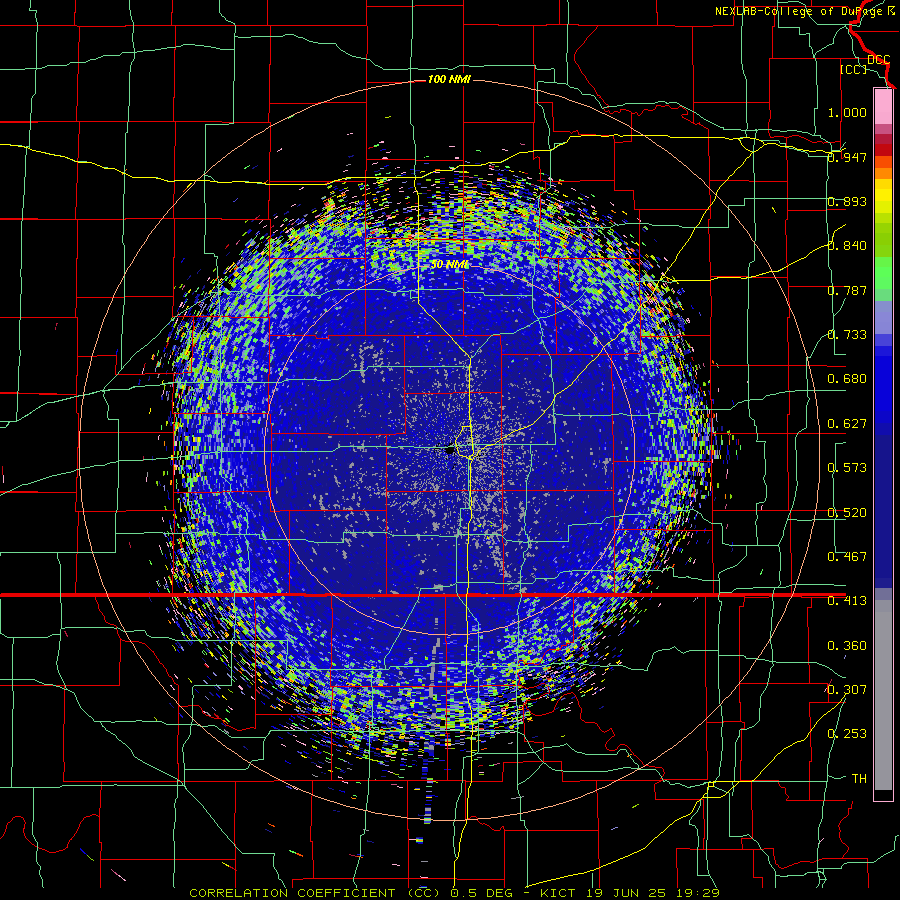
Task: Click the DCC label above the legend
Action: coord(879,59)
